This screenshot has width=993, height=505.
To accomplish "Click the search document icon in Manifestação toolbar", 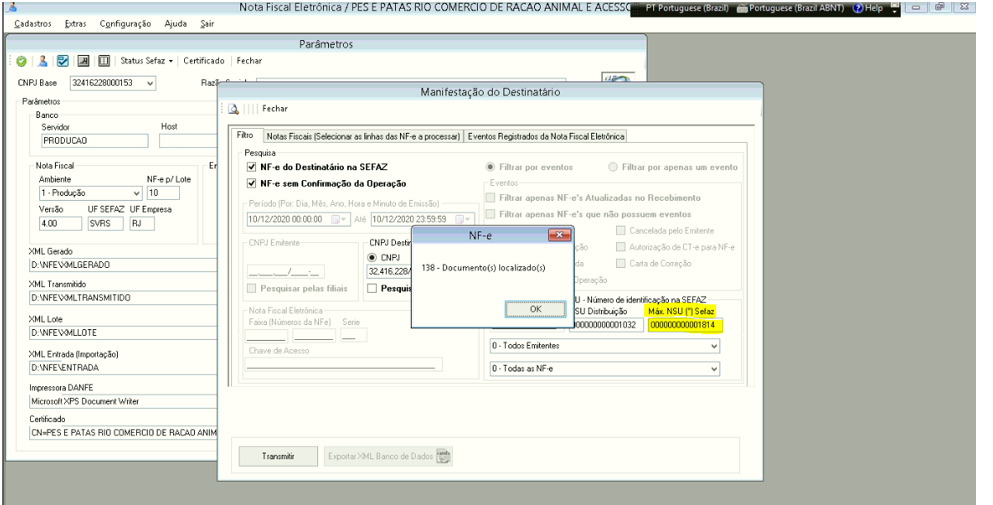I will click(234, 109).
